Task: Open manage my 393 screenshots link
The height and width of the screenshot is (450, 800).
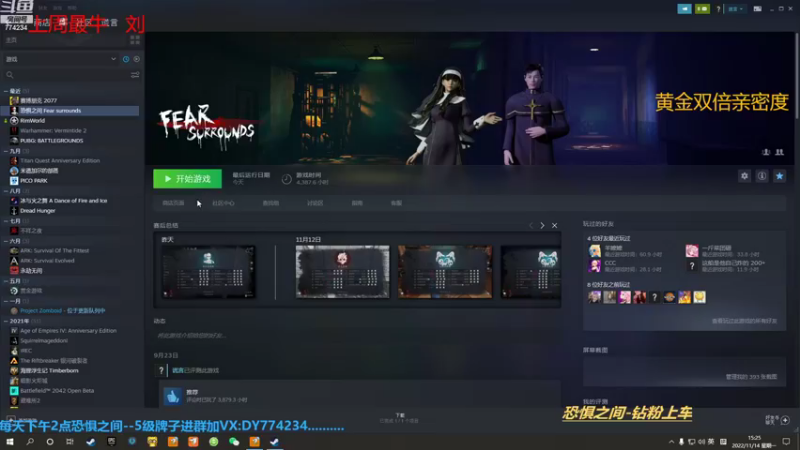Action: (x=752, y=377)
